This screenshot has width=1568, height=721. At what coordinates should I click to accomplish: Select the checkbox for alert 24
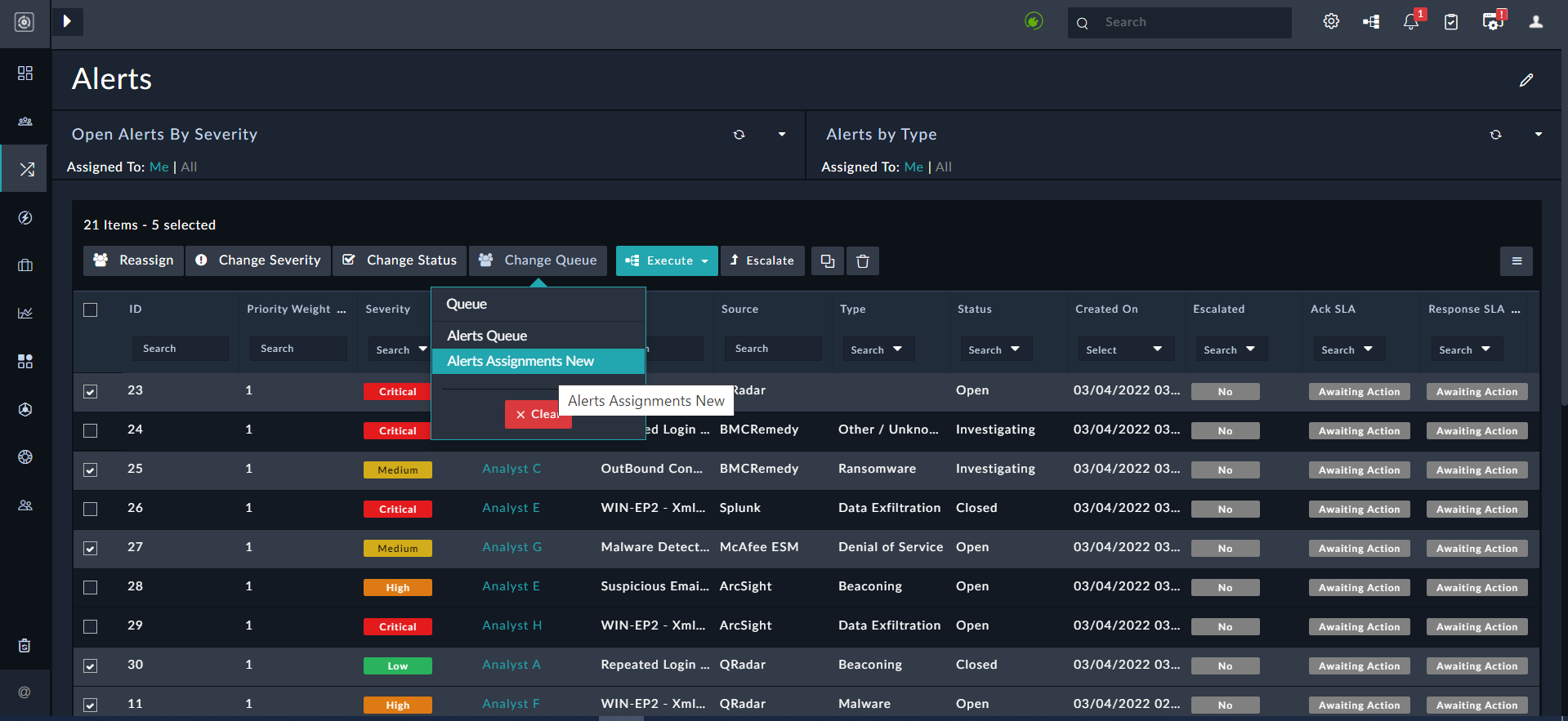click(x=91, y=431)
